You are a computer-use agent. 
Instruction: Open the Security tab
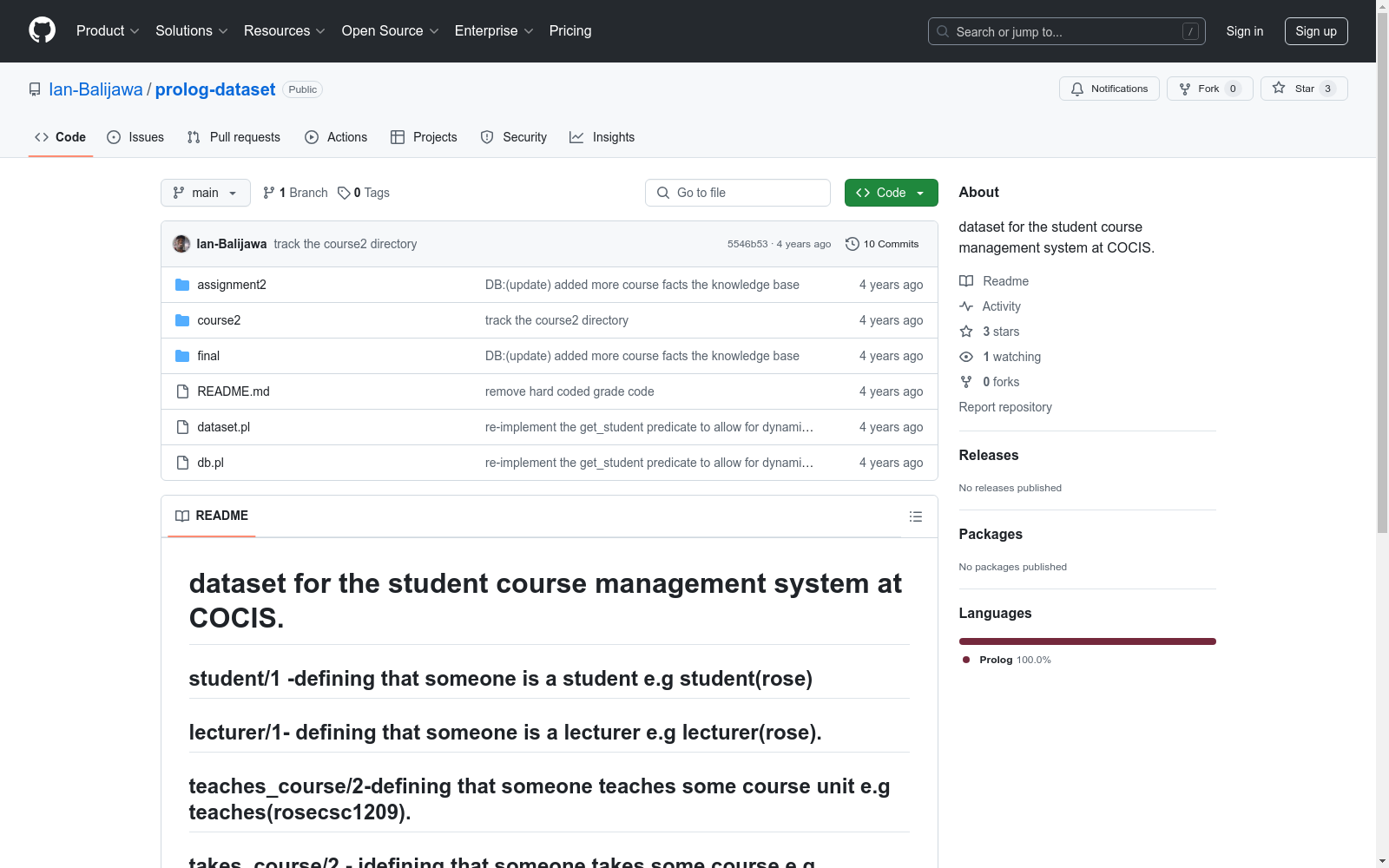tap(514, 137)
